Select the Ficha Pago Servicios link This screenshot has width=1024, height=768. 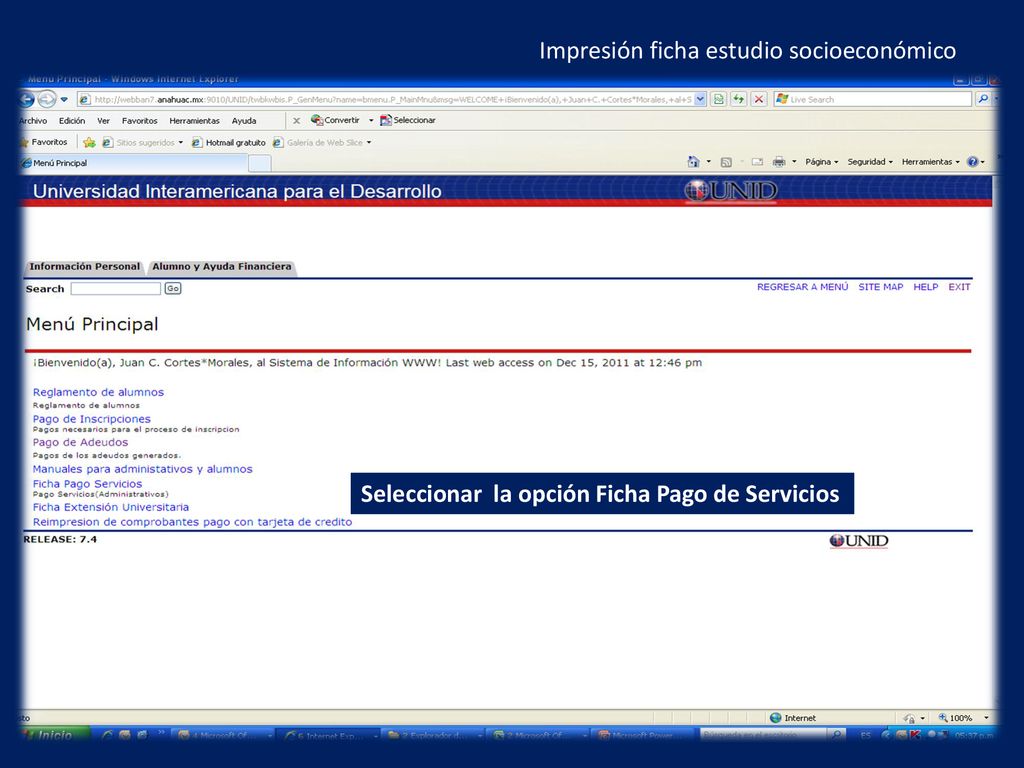point(88,484)
